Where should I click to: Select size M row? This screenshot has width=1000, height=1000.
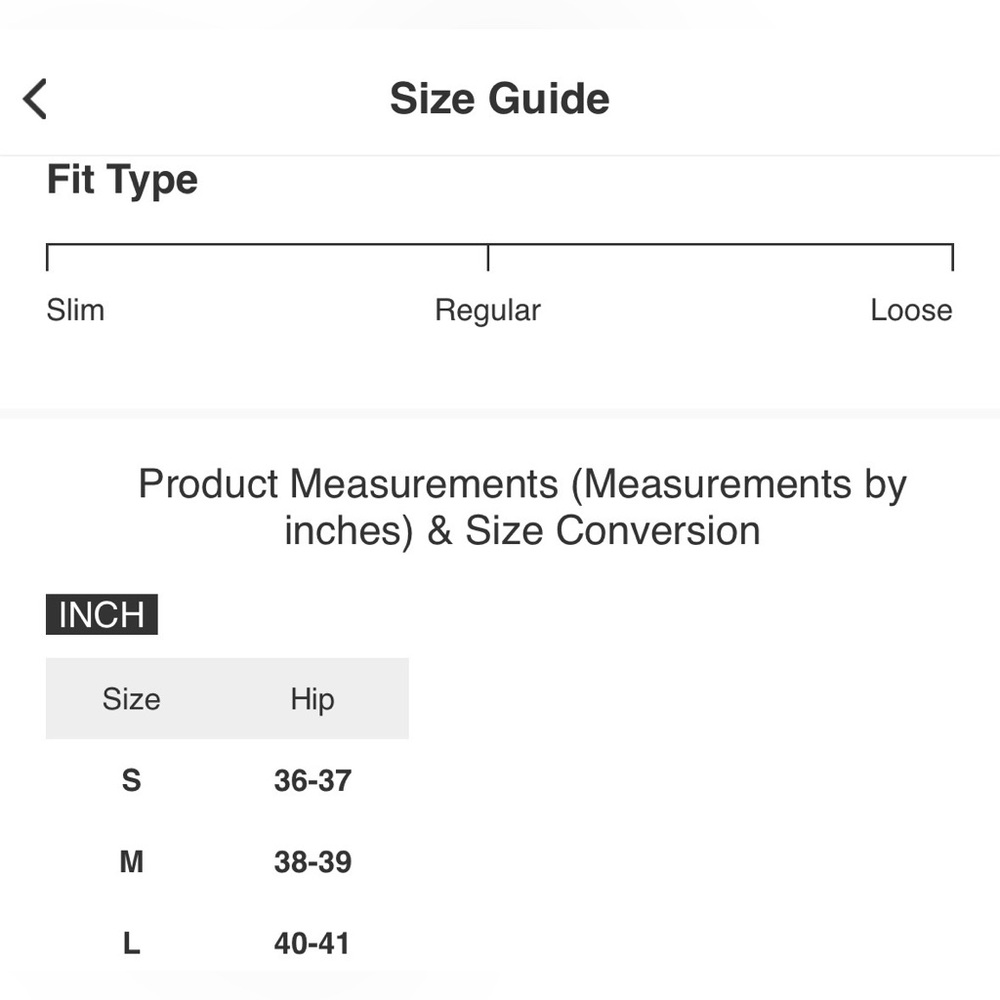click(x=227, y=862)
